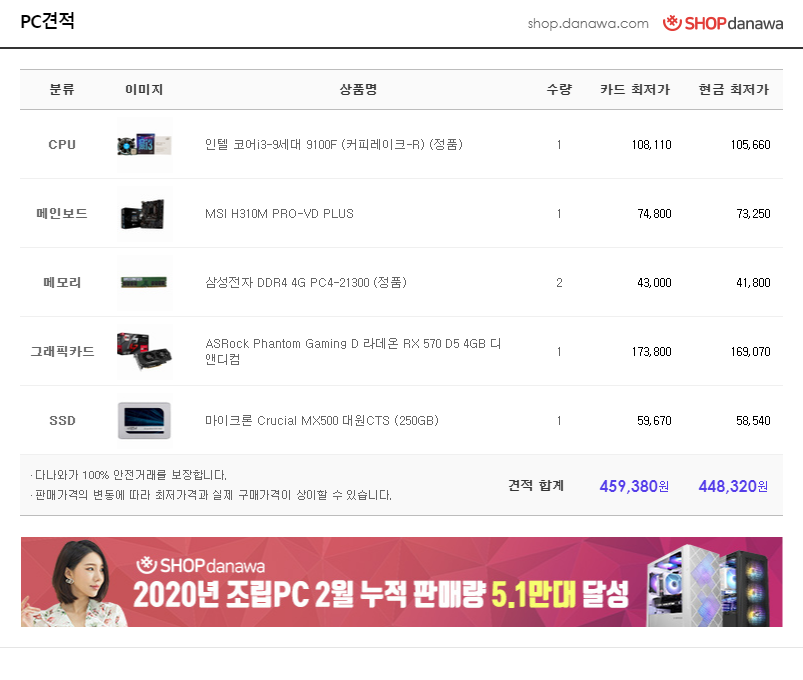This screenshot has height=680, width=803.
Task: Select the SSD category label
Action: (62, 421)
